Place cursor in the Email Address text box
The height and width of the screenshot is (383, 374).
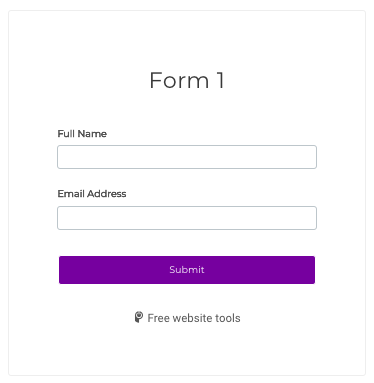click(x=187, y=218)
